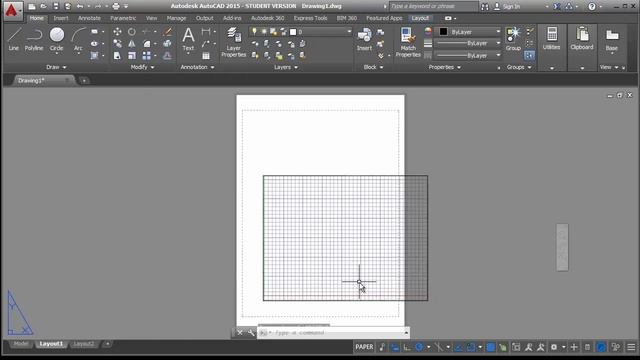Choose the Mirror tool
The width and height of the screenshot is (640, 360).
tap(132, 44)
